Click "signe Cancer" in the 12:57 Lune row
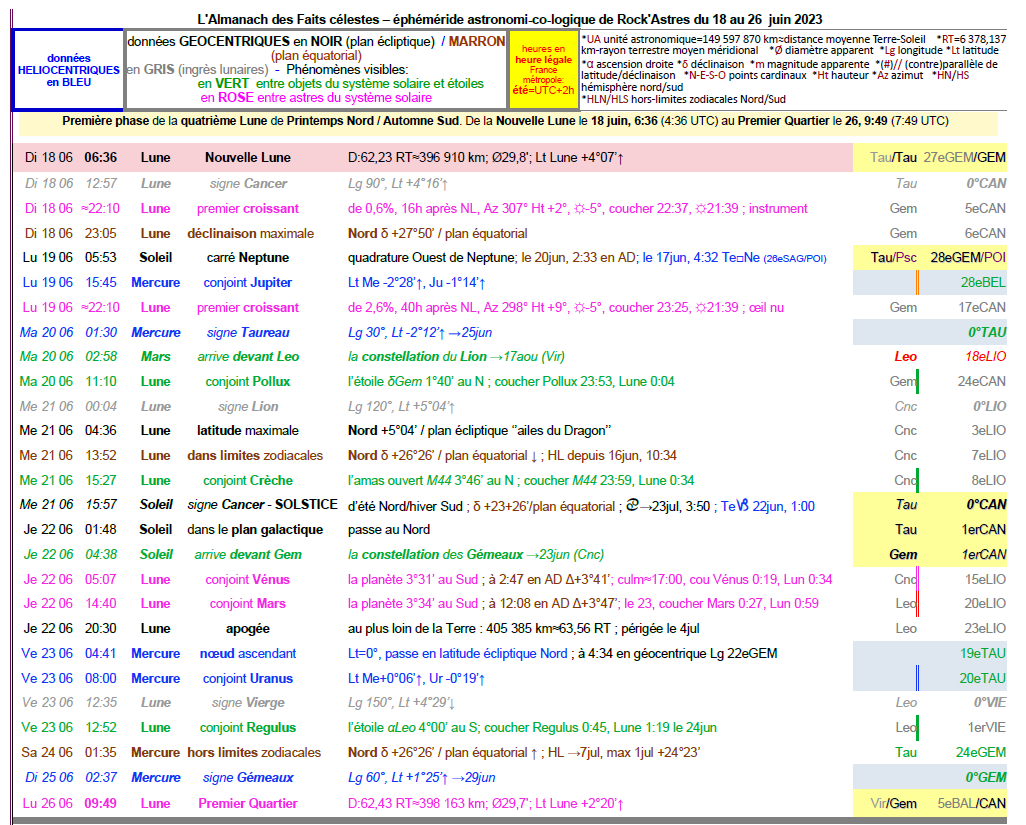Viewport: 1026px width, 825px height. (x=248, y=184)
